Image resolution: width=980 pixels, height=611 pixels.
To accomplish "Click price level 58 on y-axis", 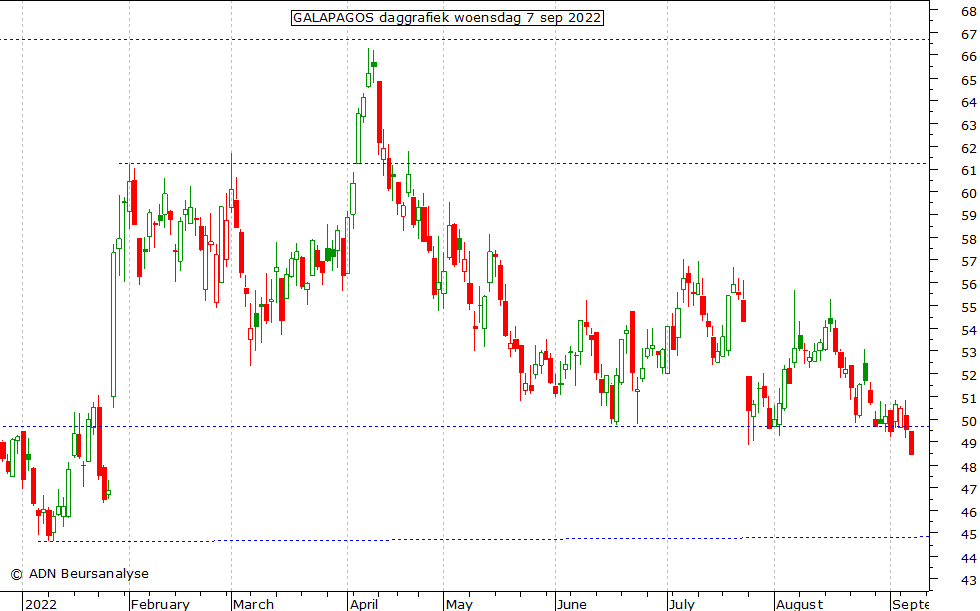I will point(969,239).
